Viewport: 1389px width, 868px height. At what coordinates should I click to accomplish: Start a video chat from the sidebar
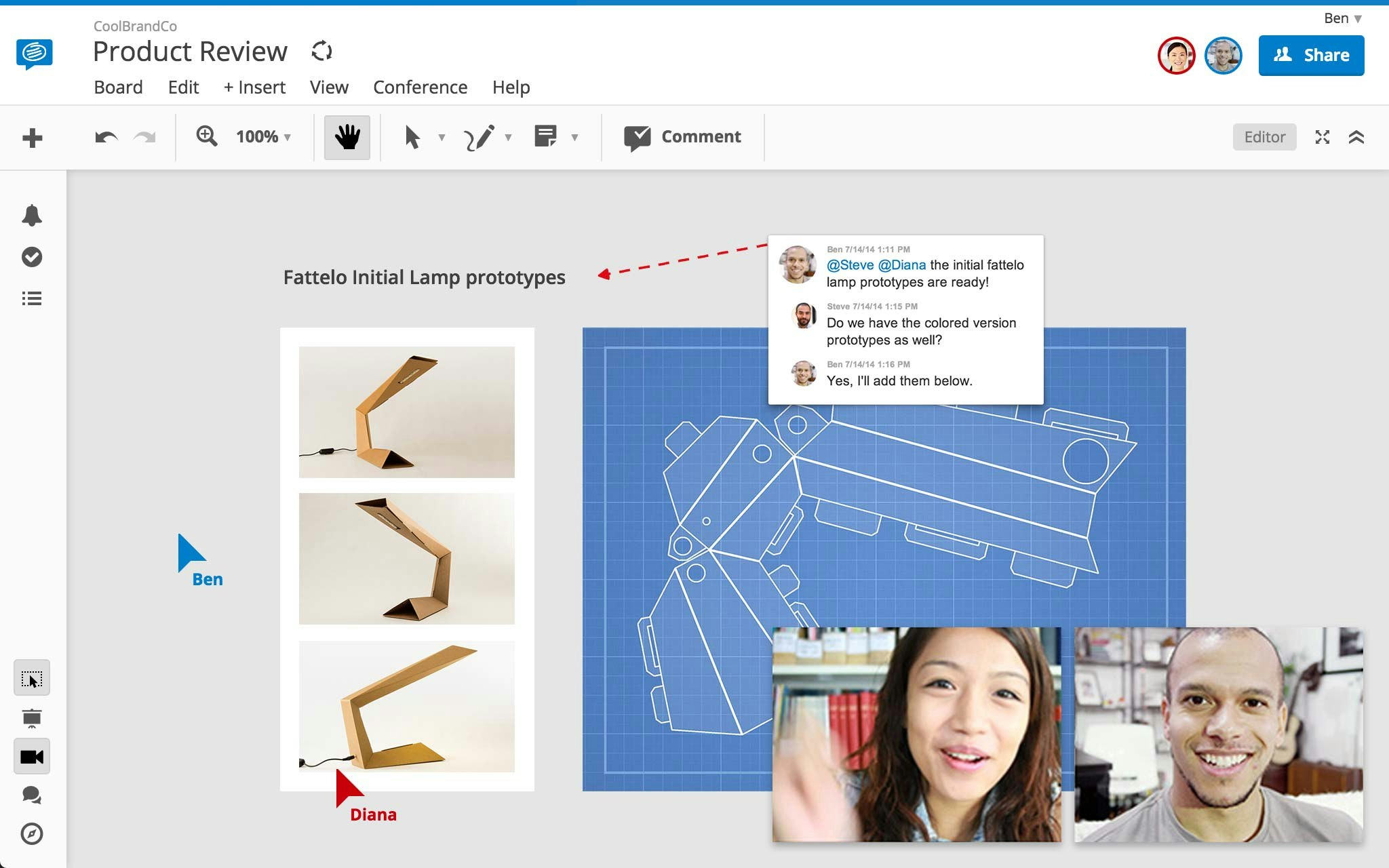pyautogui.click(x=32, y=756)
